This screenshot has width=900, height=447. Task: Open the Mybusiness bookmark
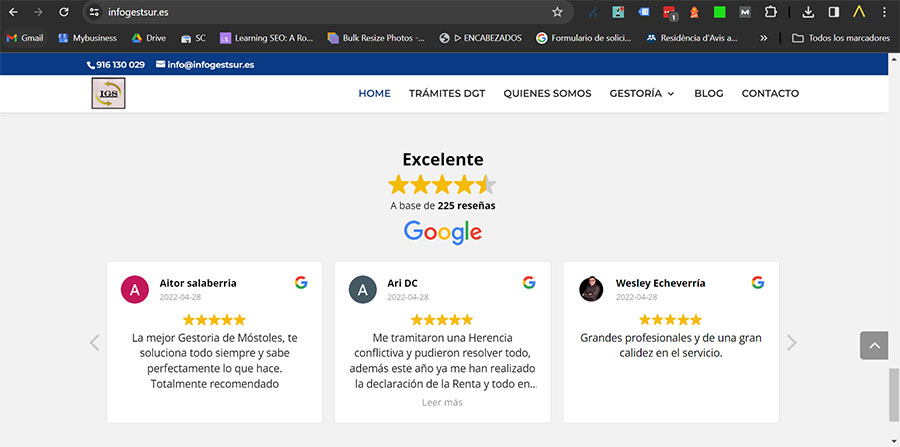(x=87, y=38)
